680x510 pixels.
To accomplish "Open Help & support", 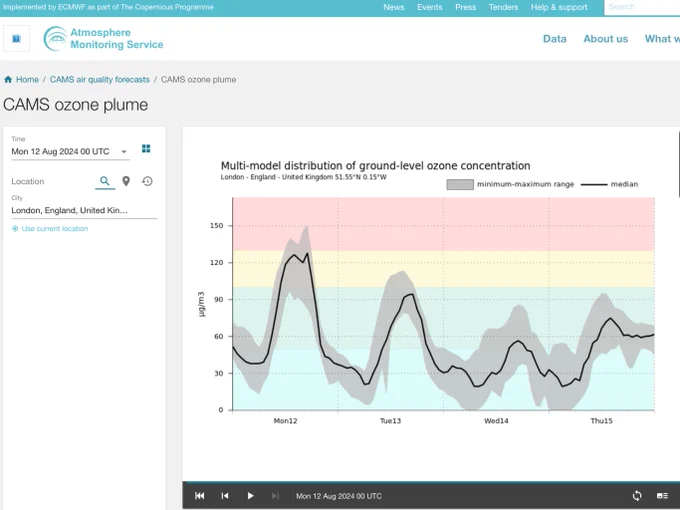I will coord(559,7).
